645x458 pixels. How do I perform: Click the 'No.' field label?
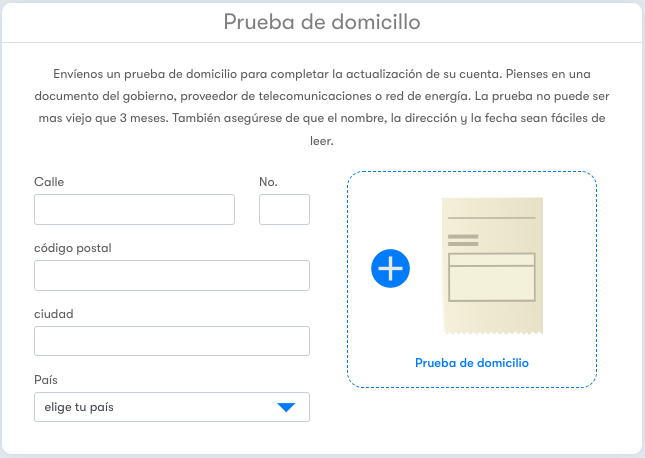pyautogui.click(x=268, y=182)
